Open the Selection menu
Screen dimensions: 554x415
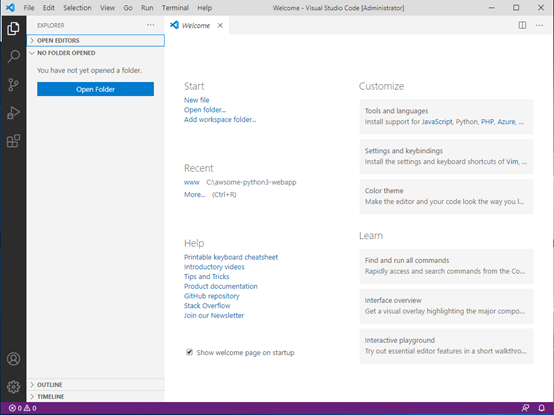77,8
